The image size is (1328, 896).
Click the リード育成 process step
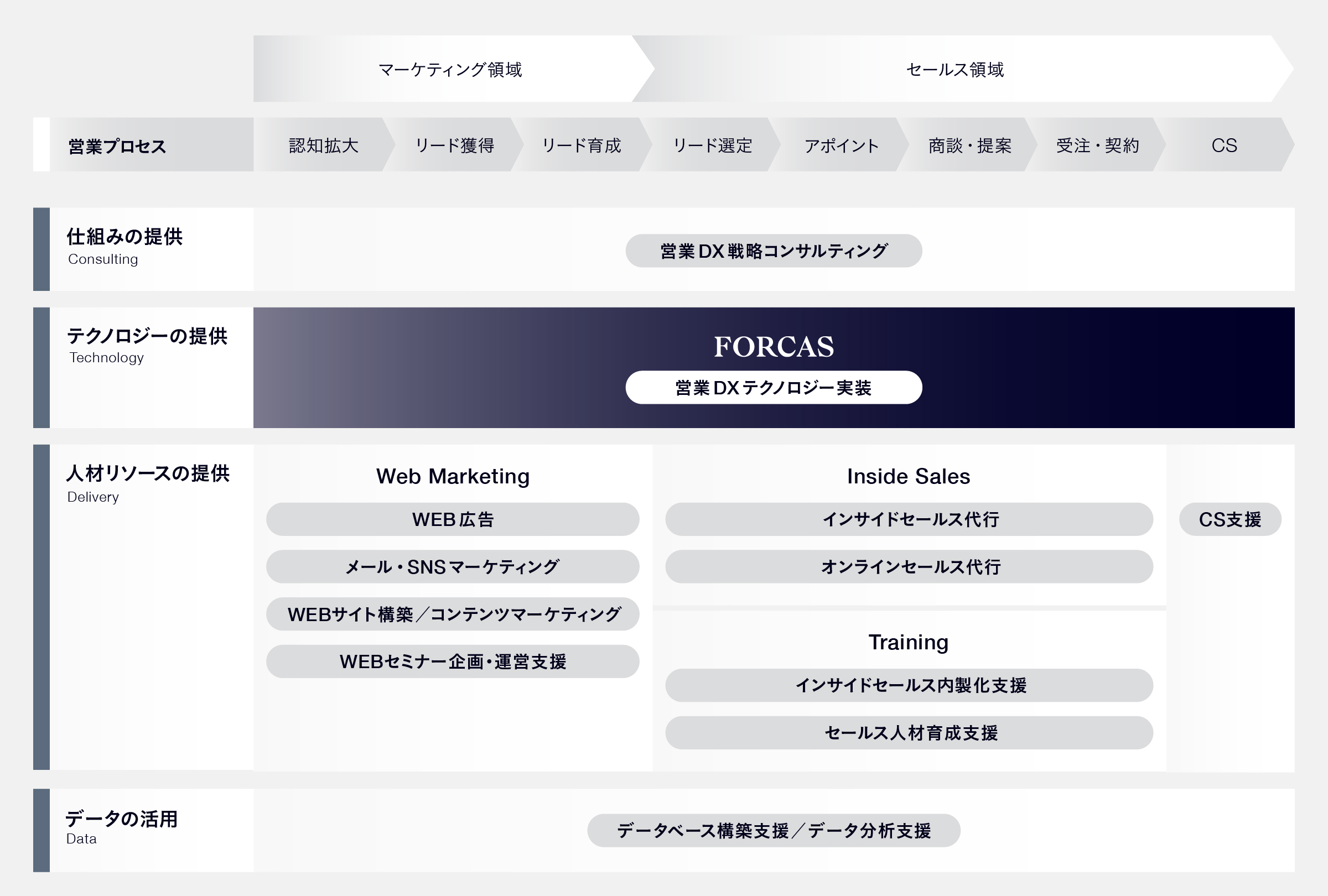coord(582,145)
